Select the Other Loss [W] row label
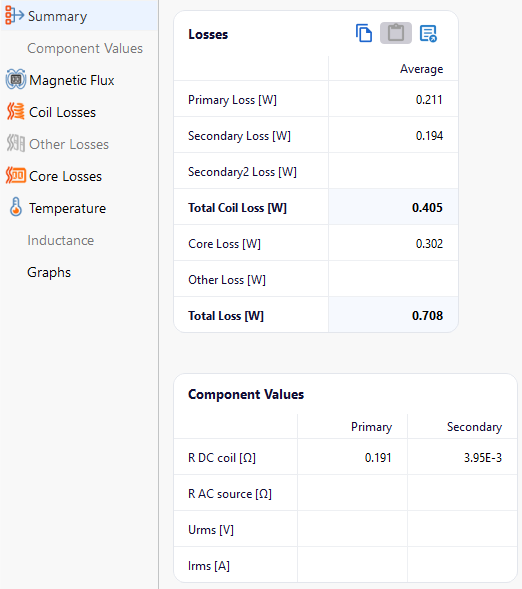 coord(227,280)
